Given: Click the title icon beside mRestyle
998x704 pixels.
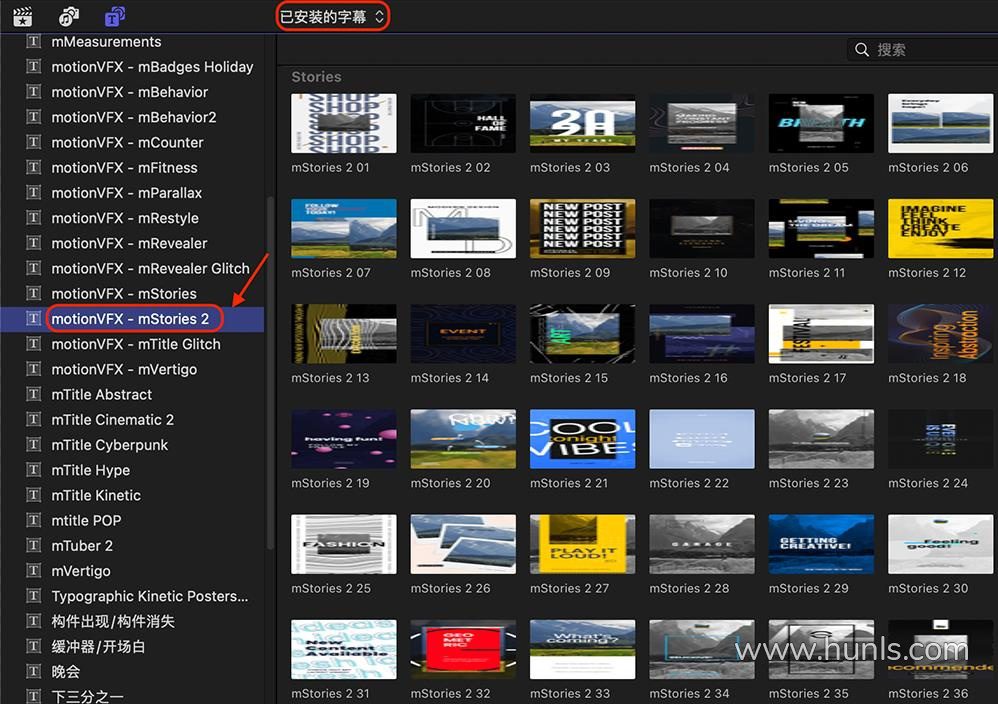Looking at the screenshot, I should pos(34,218).
